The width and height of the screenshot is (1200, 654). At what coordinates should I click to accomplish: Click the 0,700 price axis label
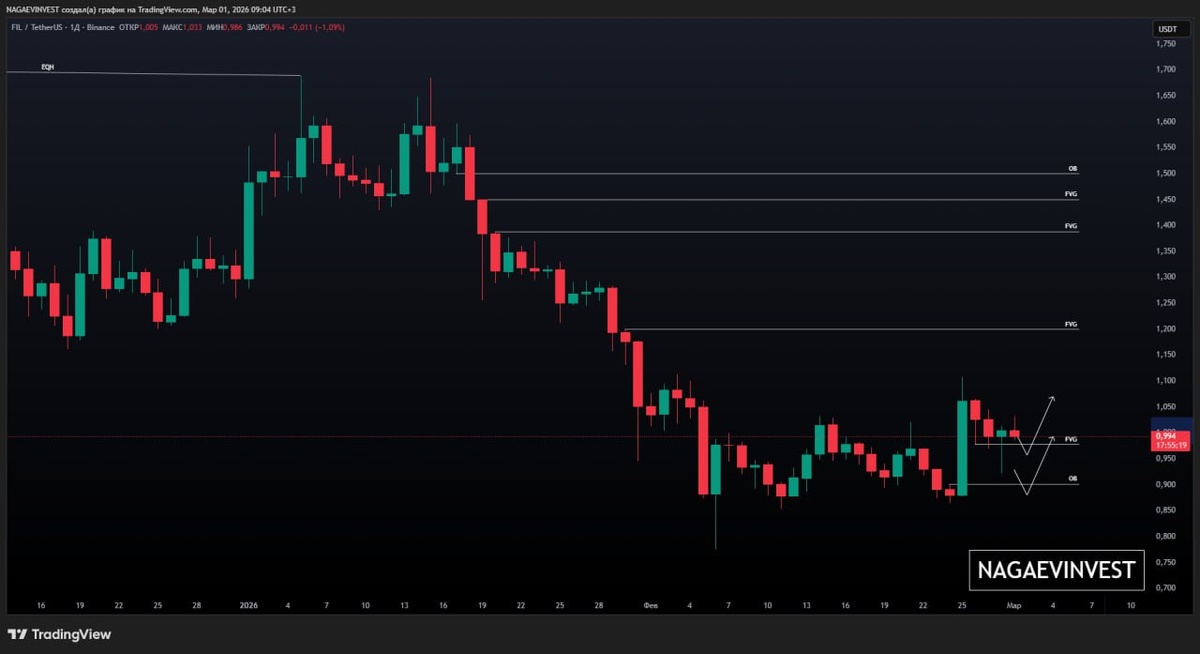(1166, 588)
